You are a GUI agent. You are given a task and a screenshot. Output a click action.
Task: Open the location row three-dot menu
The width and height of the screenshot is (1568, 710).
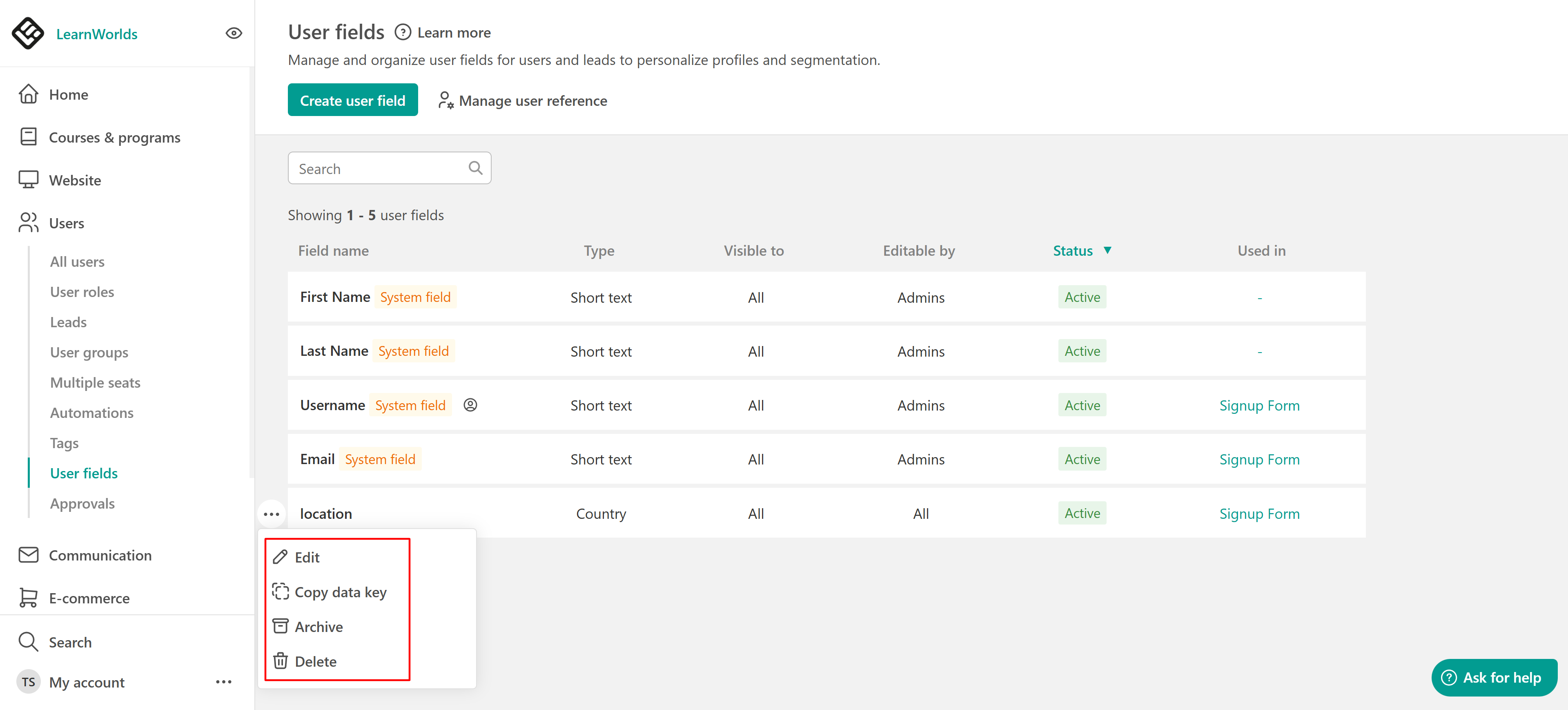272,514
